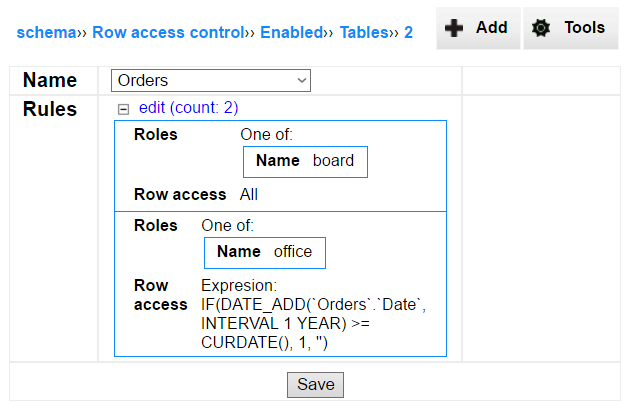Open the edit (count: 2) link
The image size is (627, 413).
[x=188, y=108]
